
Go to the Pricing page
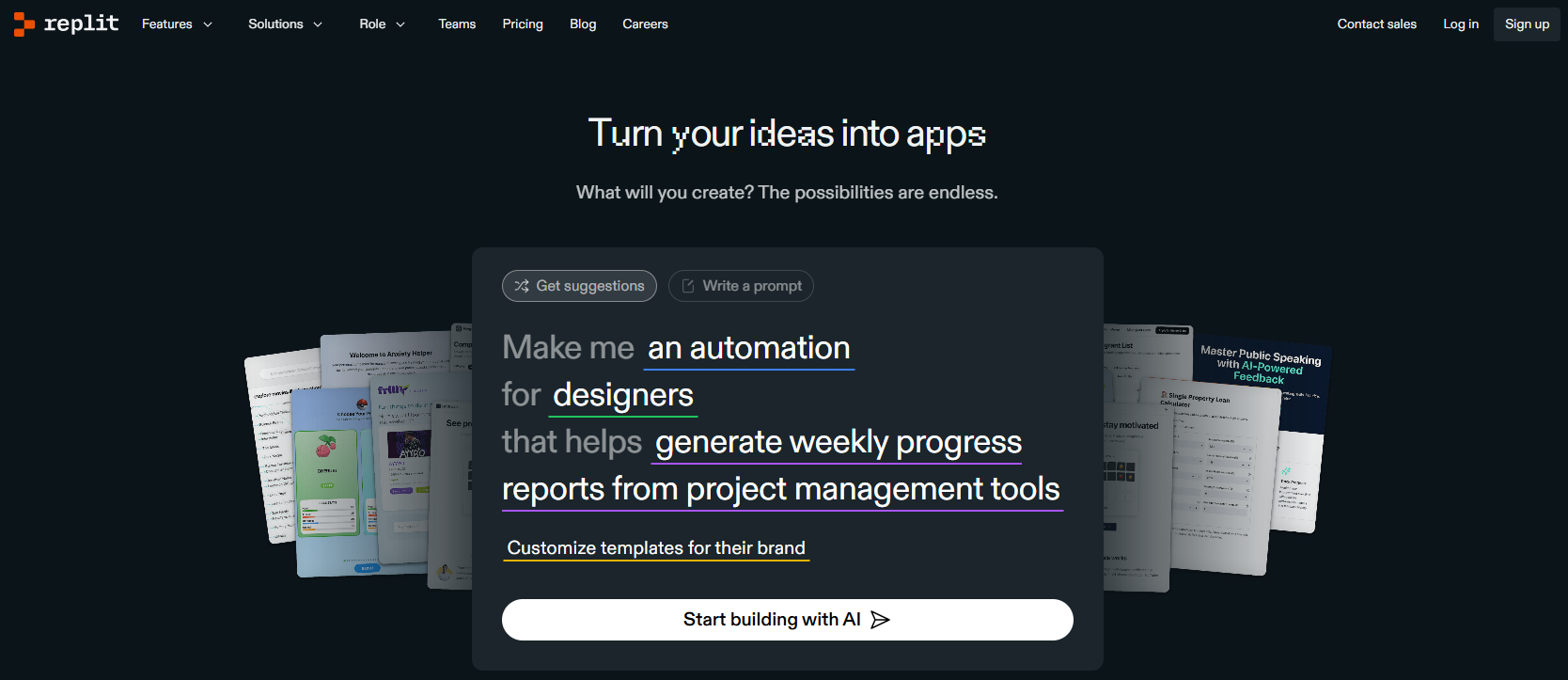click(x=523, y=24)
